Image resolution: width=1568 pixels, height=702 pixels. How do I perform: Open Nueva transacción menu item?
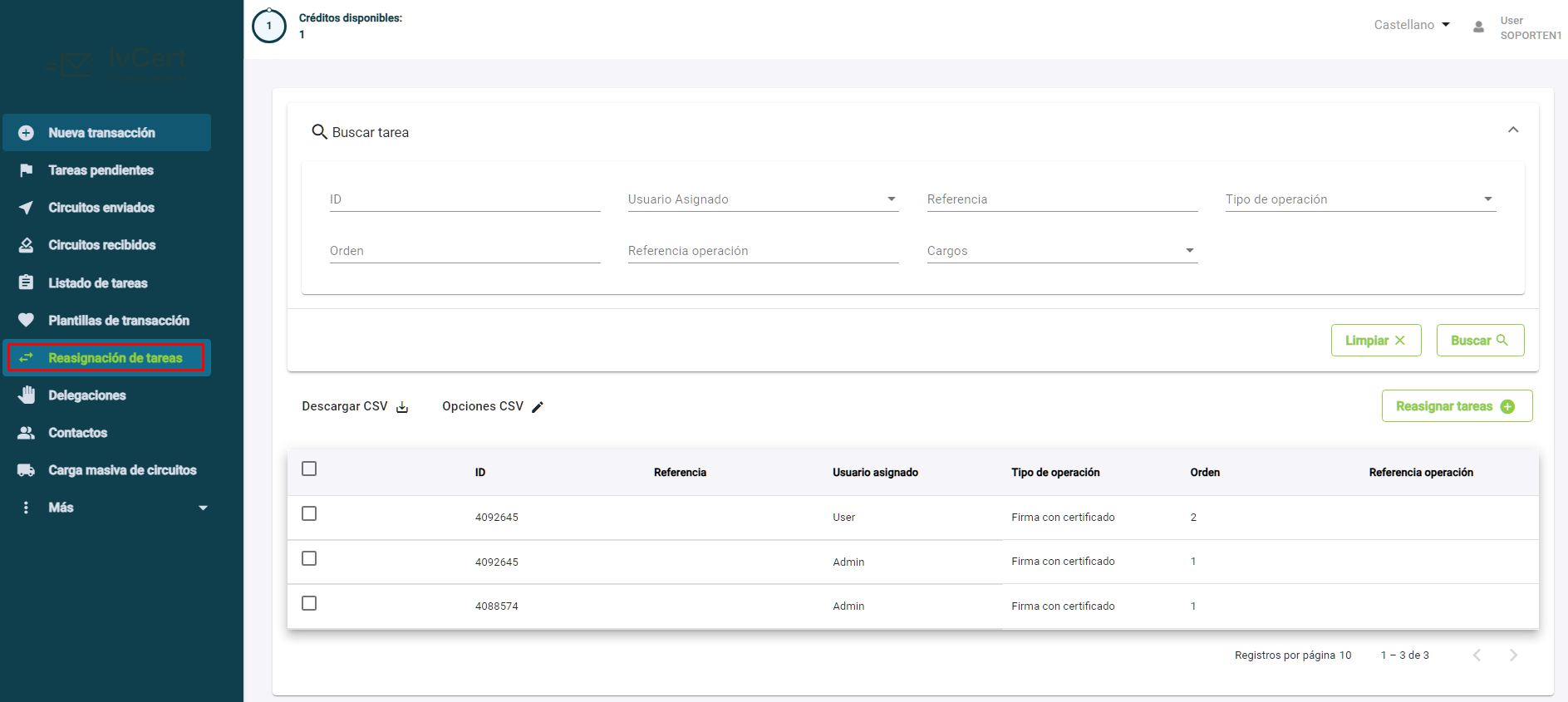pyautogui.click(x=106, y=133)
